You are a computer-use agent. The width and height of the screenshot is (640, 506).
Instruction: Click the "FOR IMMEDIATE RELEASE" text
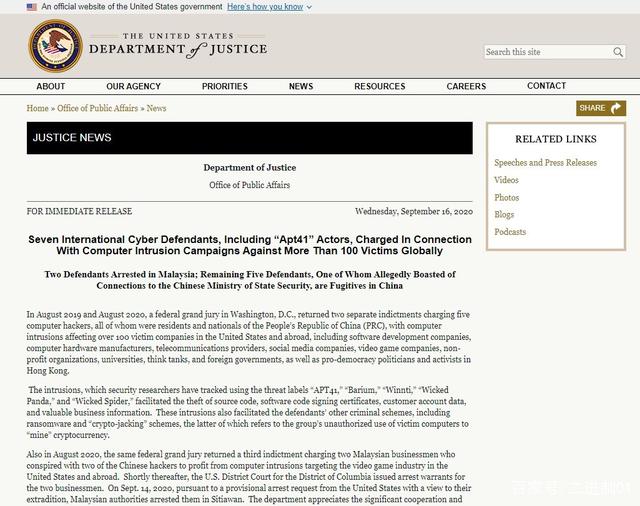(79, 211)
